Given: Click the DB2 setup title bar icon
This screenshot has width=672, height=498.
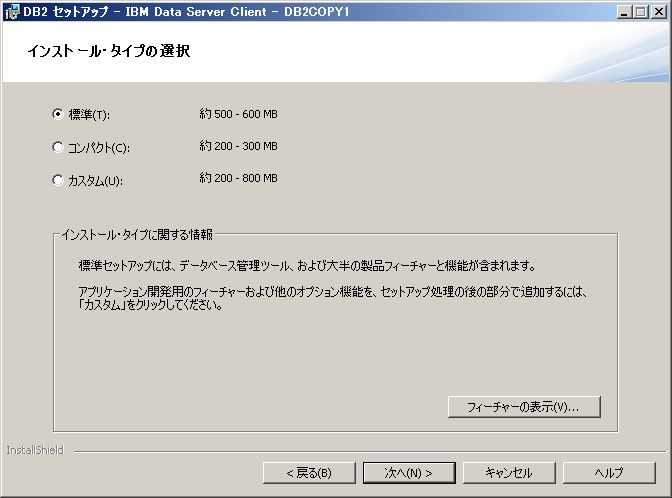Looking at the screenshot, I should 12,12.
